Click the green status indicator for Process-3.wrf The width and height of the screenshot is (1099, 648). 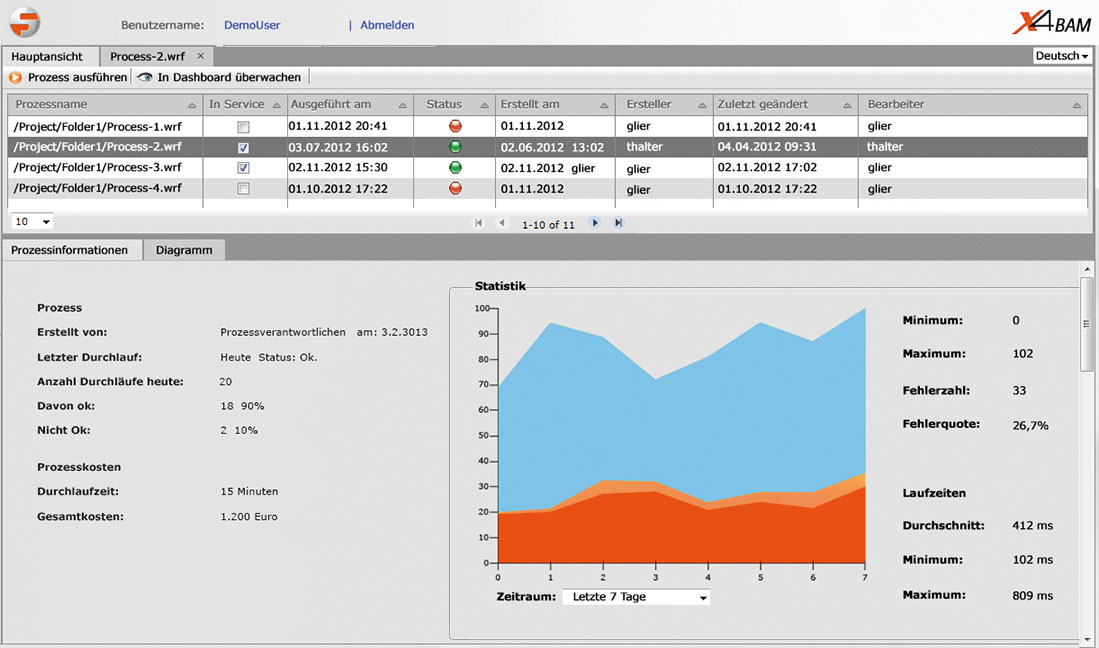(456, 167)
